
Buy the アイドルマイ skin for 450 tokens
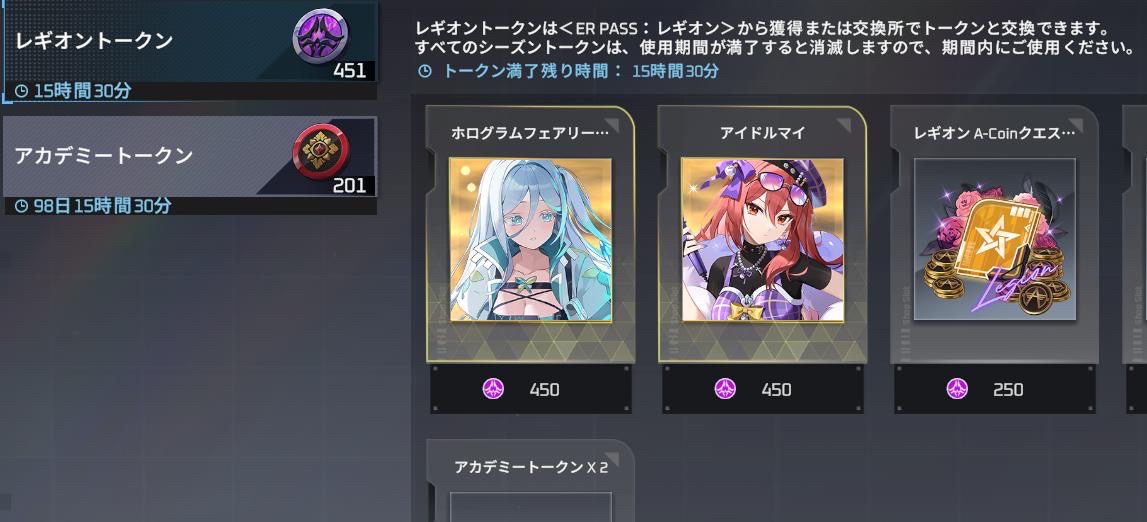click(x=762, y=389)
